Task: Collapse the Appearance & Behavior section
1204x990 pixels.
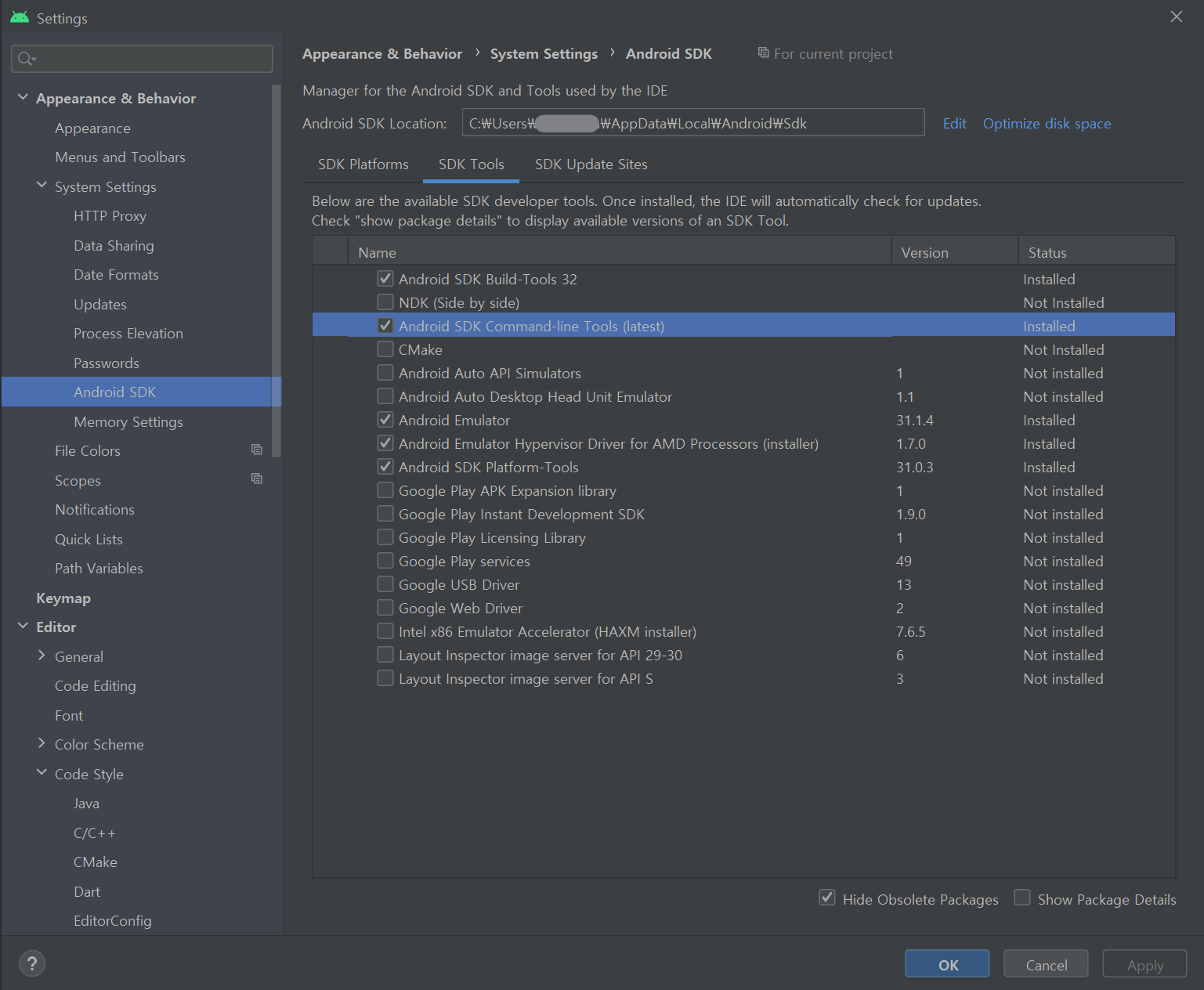Action: pos(23,97)
